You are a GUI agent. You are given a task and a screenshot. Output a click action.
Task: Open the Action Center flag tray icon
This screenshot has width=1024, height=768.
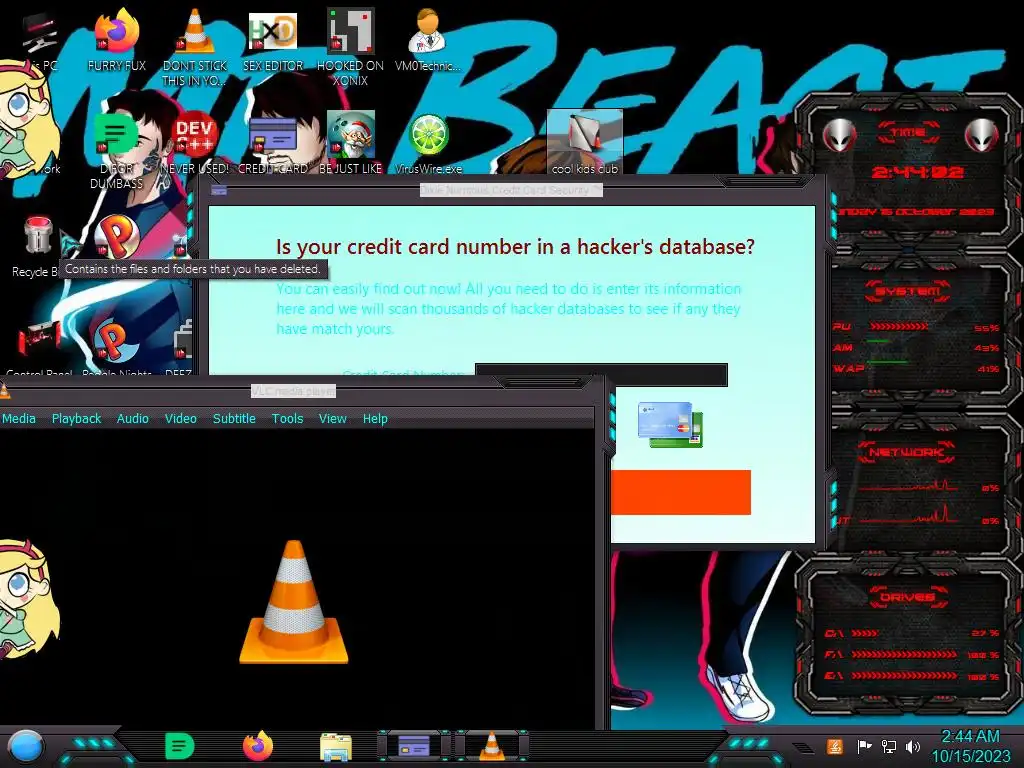point(864,746)
